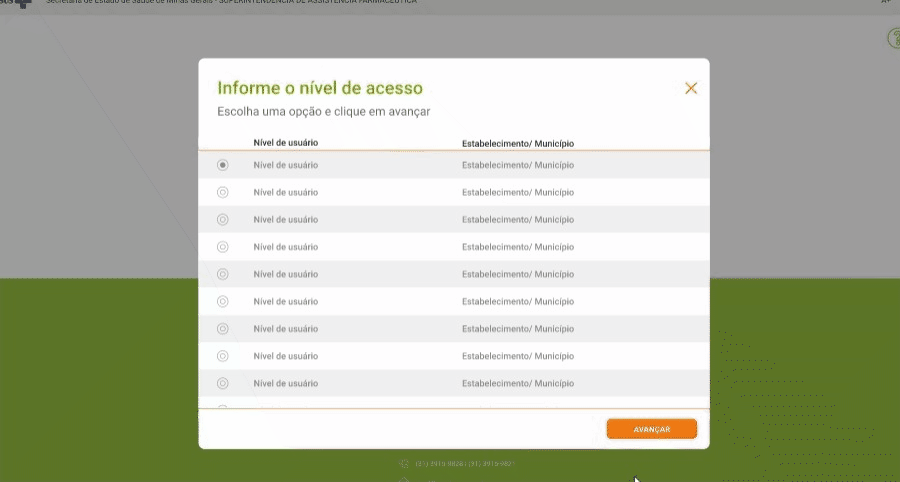This screenshot has width=900, height=482.
Task: Select the eighth row radio button
Action: coord(223,356)
